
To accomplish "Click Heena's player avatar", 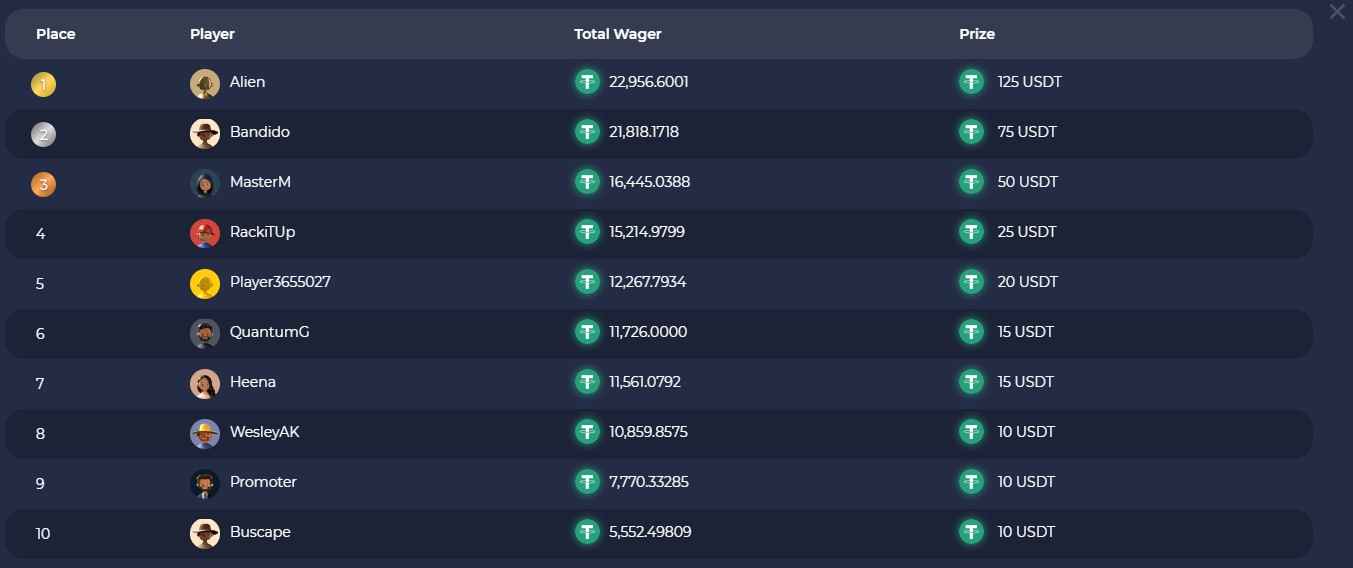I will point(205,384).
